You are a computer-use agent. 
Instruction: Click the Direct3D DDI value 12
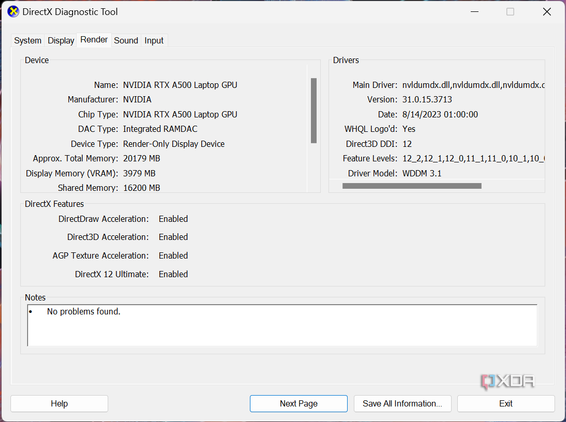(x=407, y=144)
